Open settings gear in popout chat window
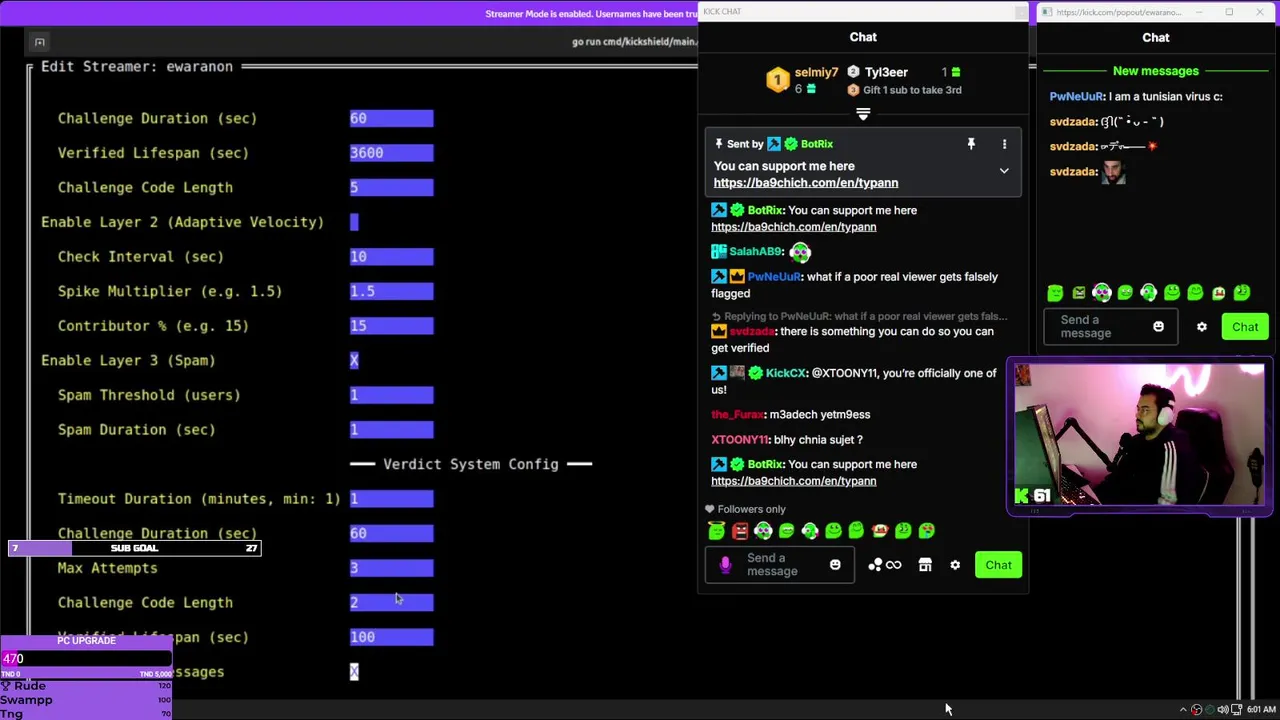 tap(1202, 327)
